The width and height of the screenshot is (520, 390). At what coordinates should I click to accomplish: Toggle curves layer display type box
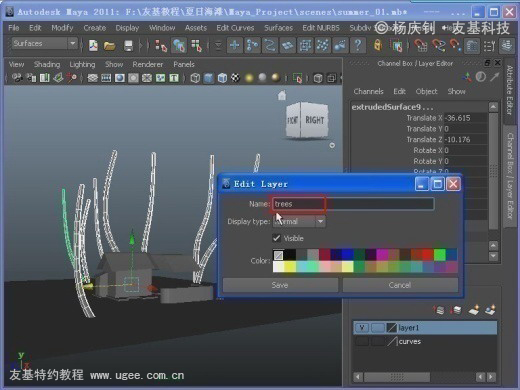[x=377, y=341]
